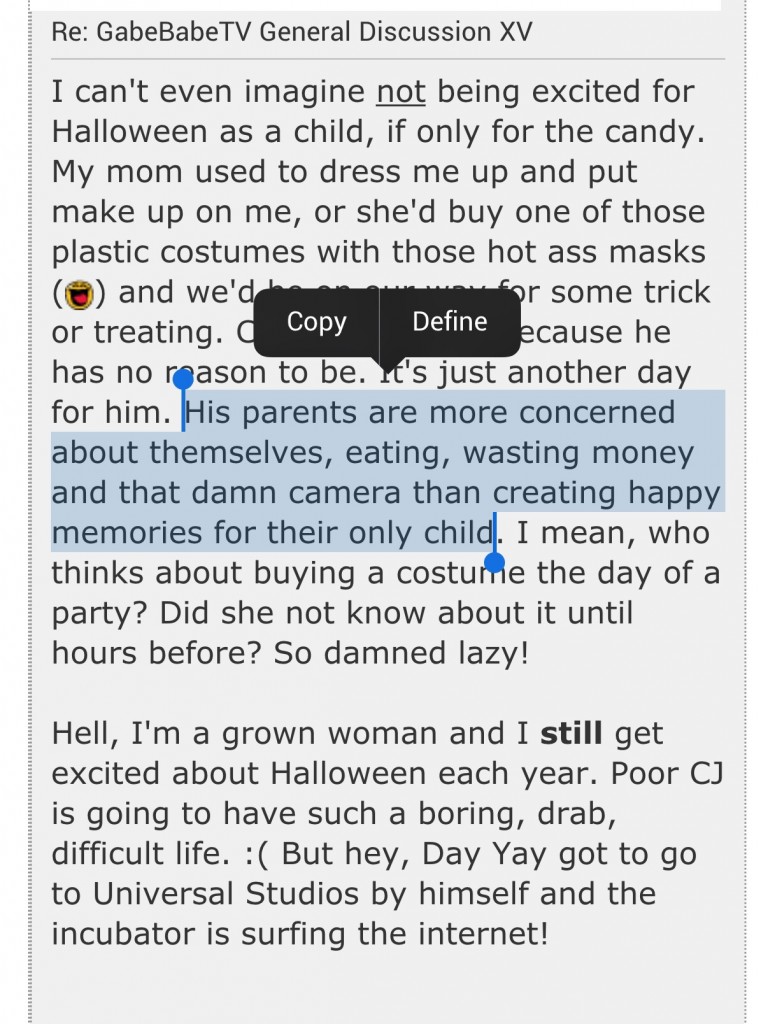Viewport: 761px width, 1024px height.
Task: Tap the text "Universal Studios"
Action: tap(225, 893)
